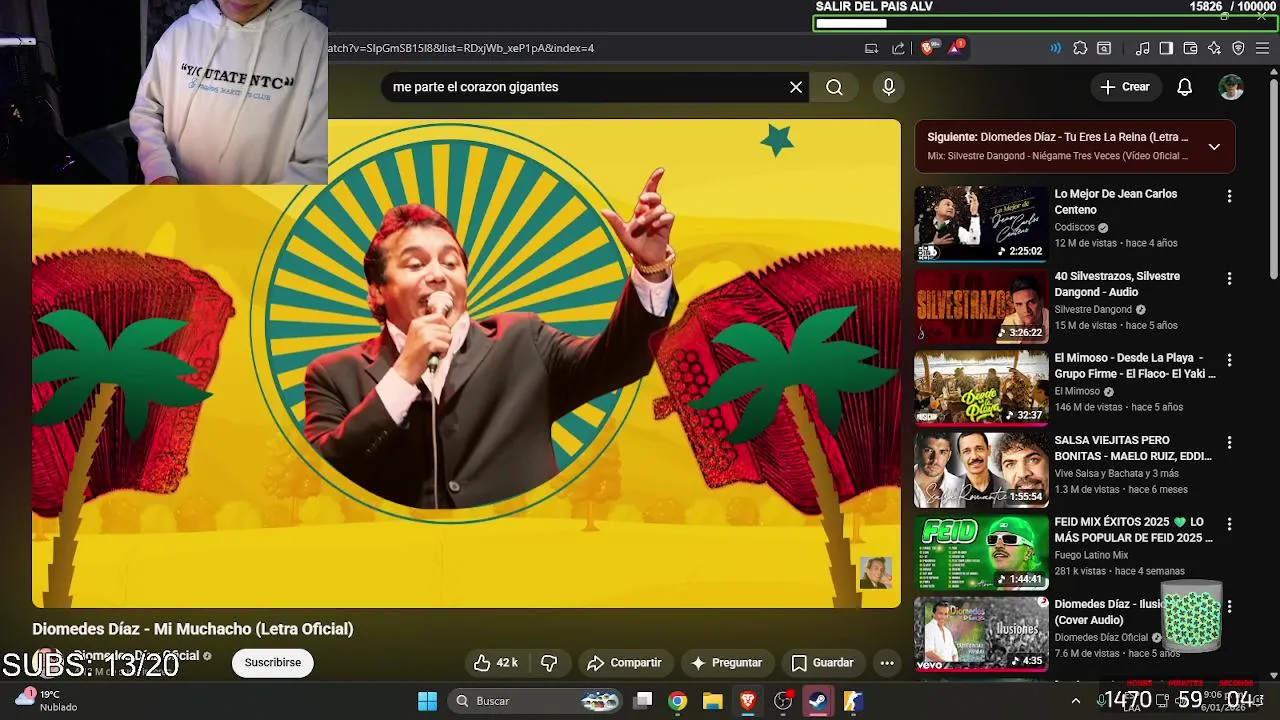This screenshot has width=1280, height=720.
Task: Click the taskbar Buscar search box
Action: tap(535, 701)
